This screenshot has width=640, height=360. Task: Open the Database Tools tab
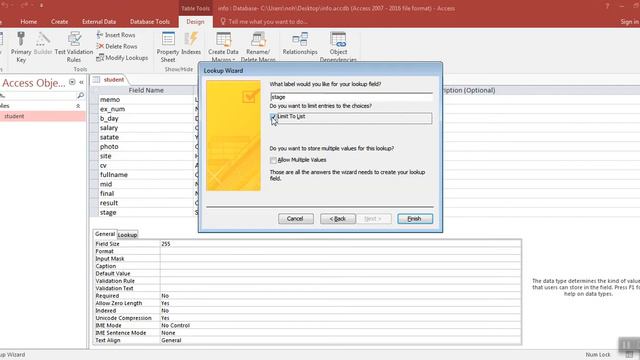(149, 22)
